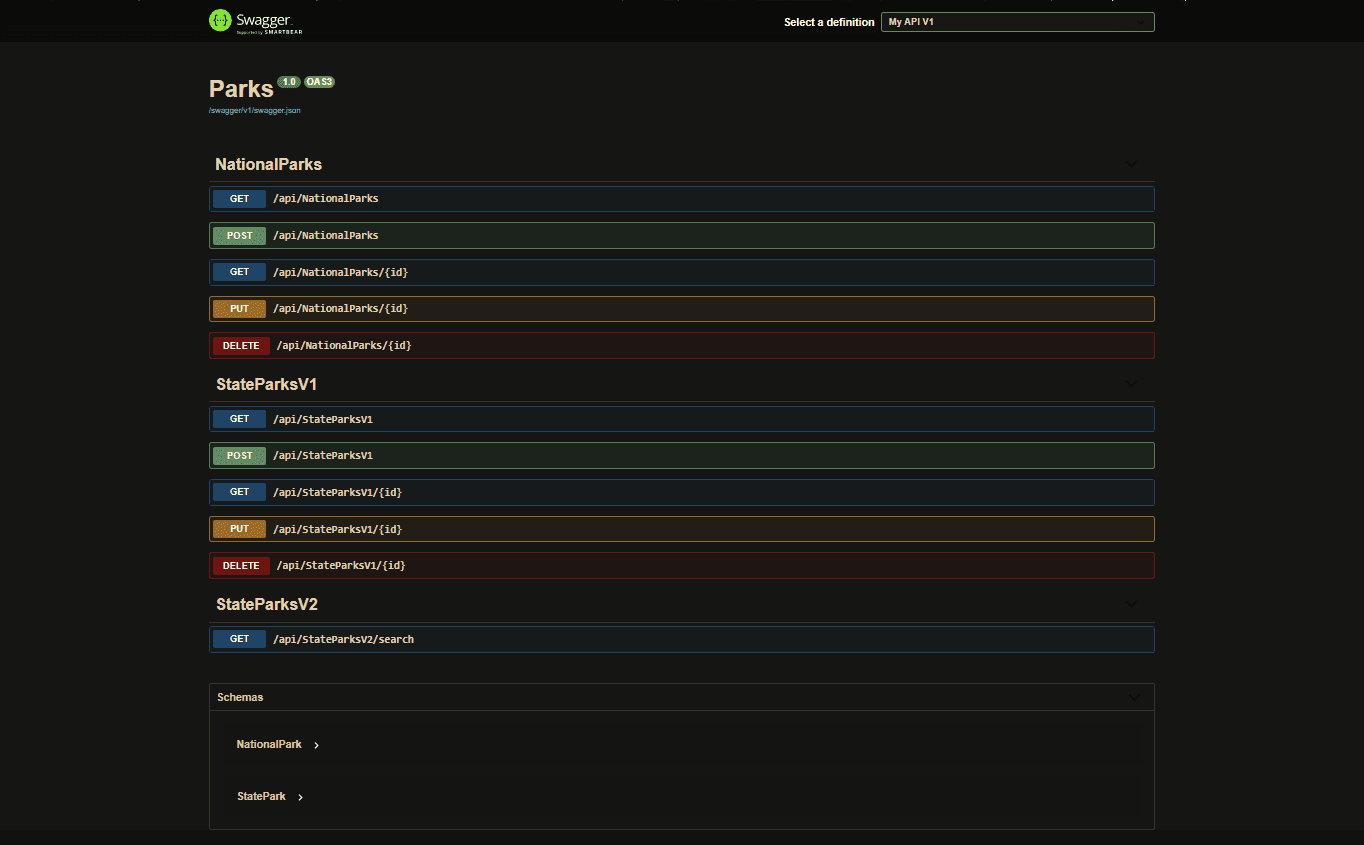Expand DELETE /api/StateParksV1/{id} operation
1364x845 pixels.
tap(682, 566)
